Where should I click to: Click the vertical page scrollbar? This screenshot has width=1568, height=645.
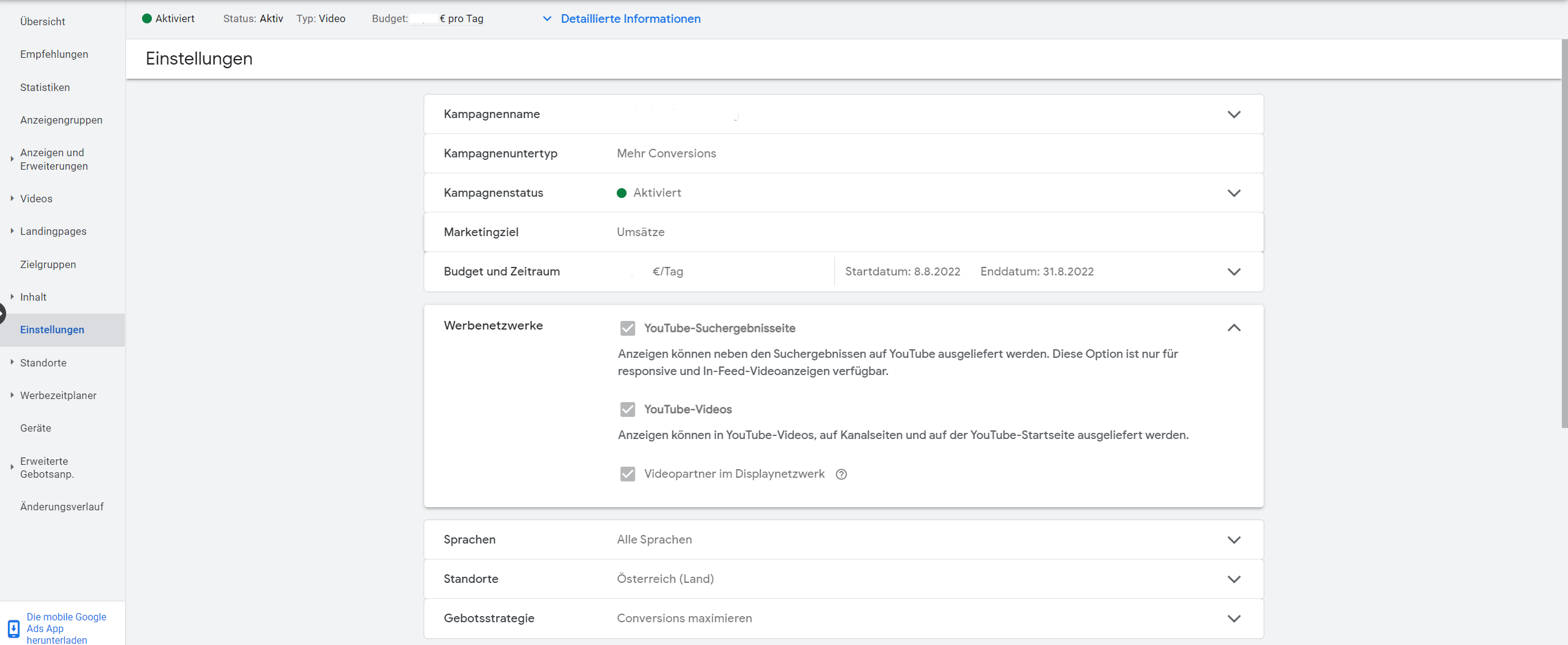pyautogui.click(x=1564, y=234)
